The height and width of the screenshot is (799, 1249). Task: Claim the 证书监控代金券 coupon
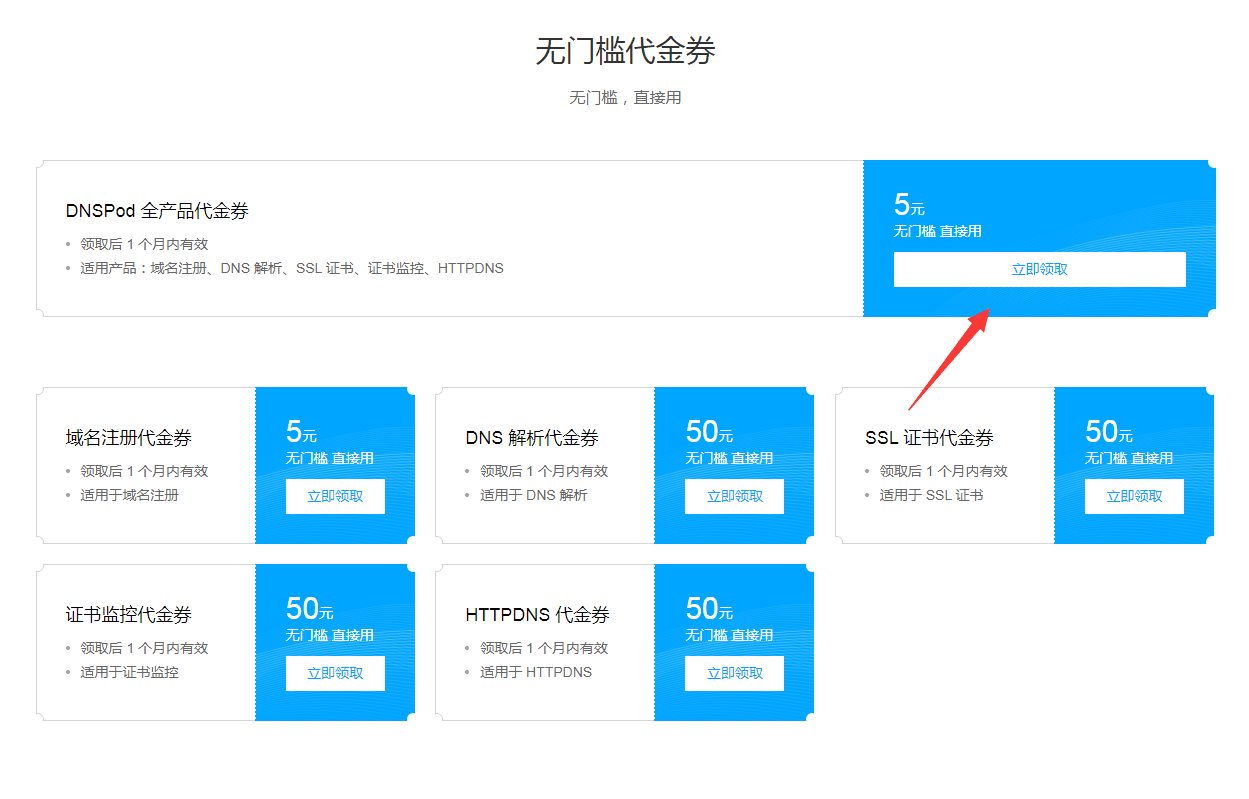335,673
